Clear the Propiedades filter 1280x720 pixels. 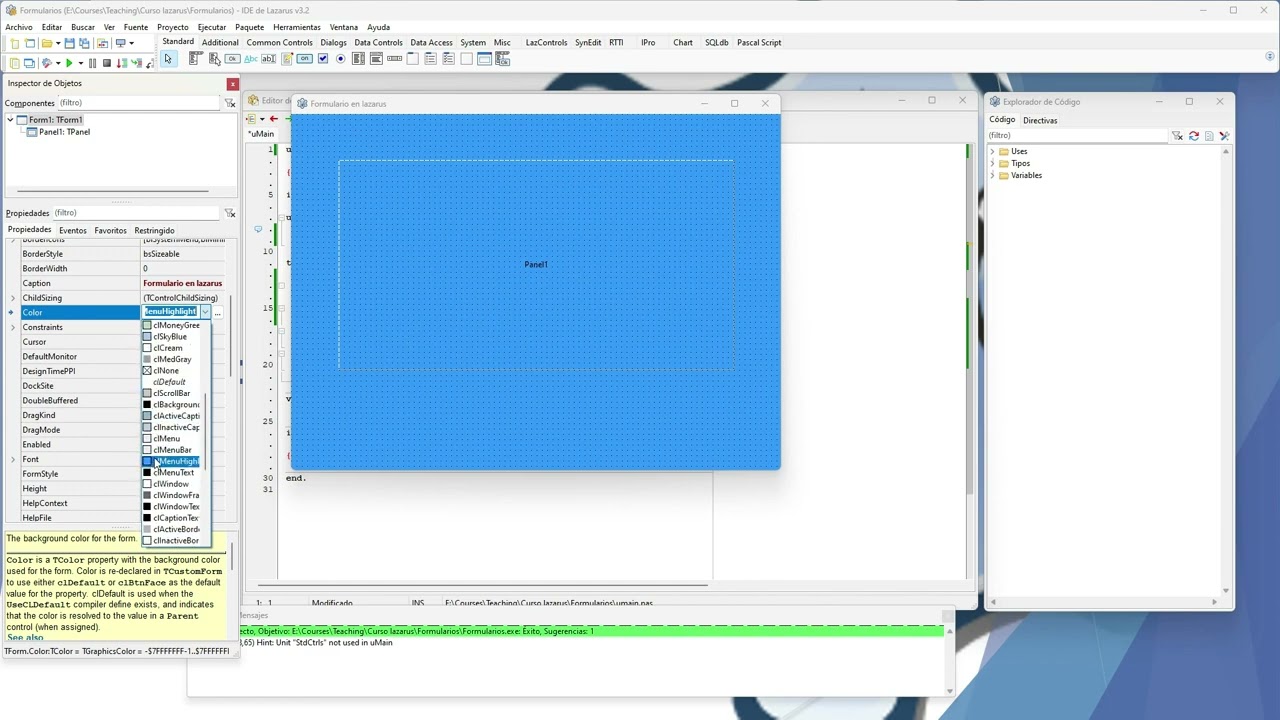[x=230, y=213]
